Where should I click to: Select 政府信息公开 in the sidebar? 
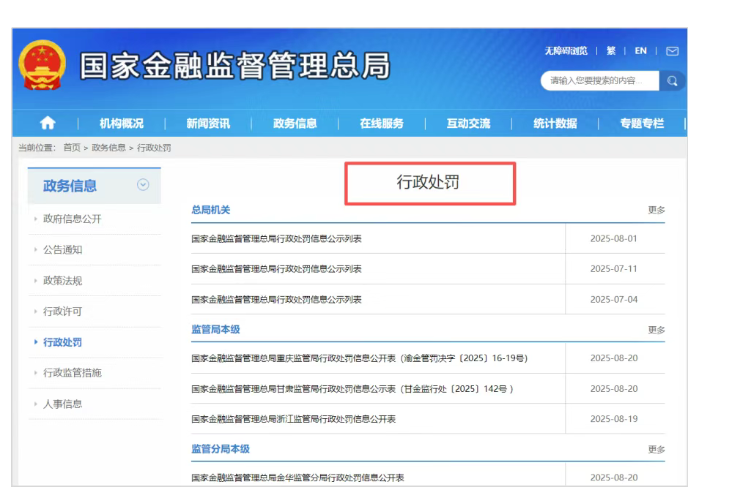coord(72,219)
